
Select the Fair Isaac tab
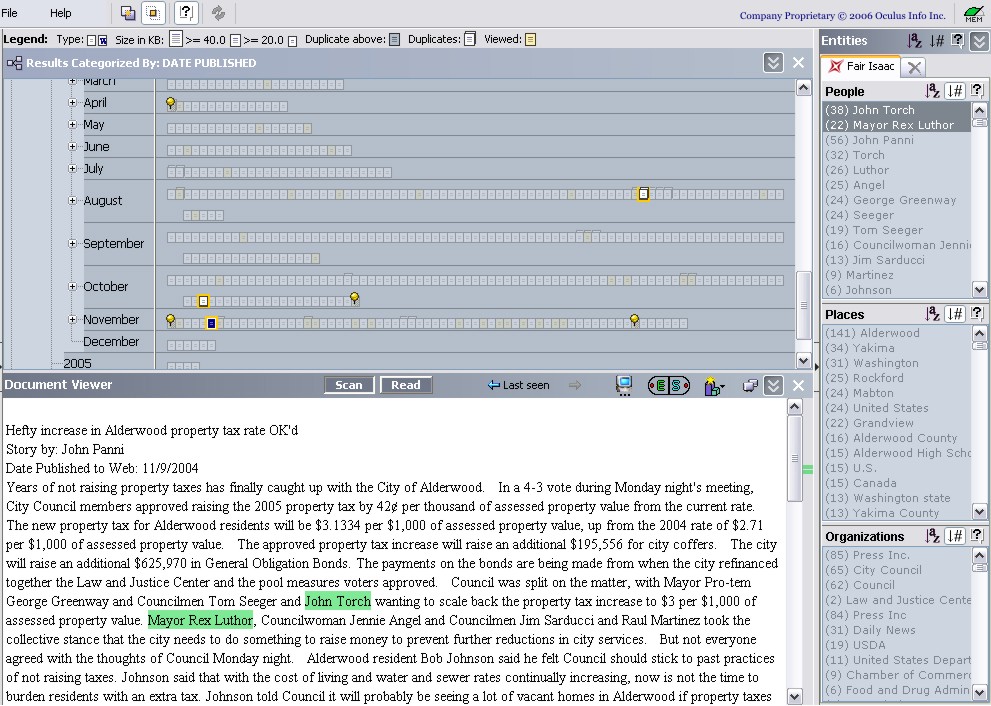click(x=861, y=67)
